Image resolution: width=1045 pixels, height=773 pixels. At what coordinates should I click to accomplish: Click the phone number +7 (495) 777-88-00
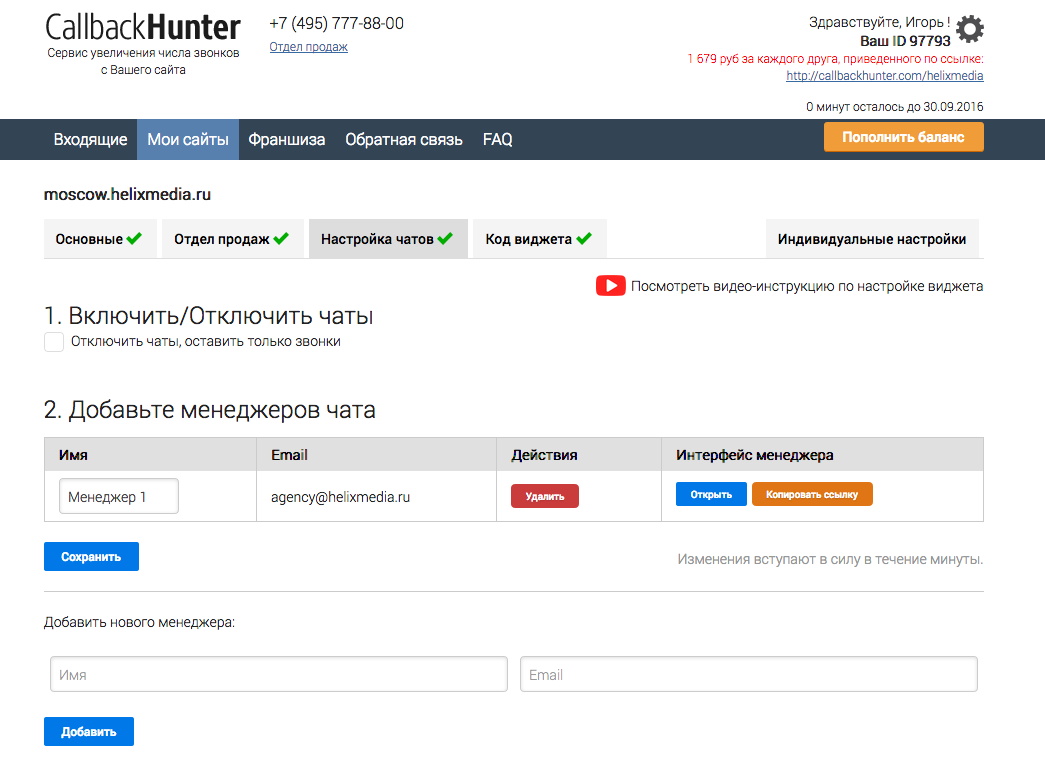pyautogui.click(x=337, y=23)
